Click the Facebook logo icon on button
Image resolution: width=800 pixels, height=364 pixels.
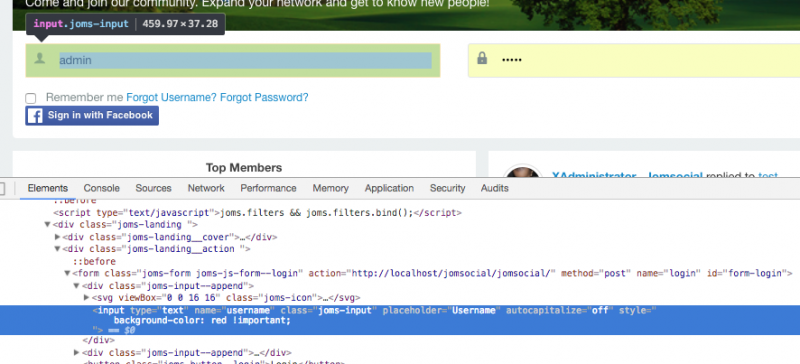[35, 116]
